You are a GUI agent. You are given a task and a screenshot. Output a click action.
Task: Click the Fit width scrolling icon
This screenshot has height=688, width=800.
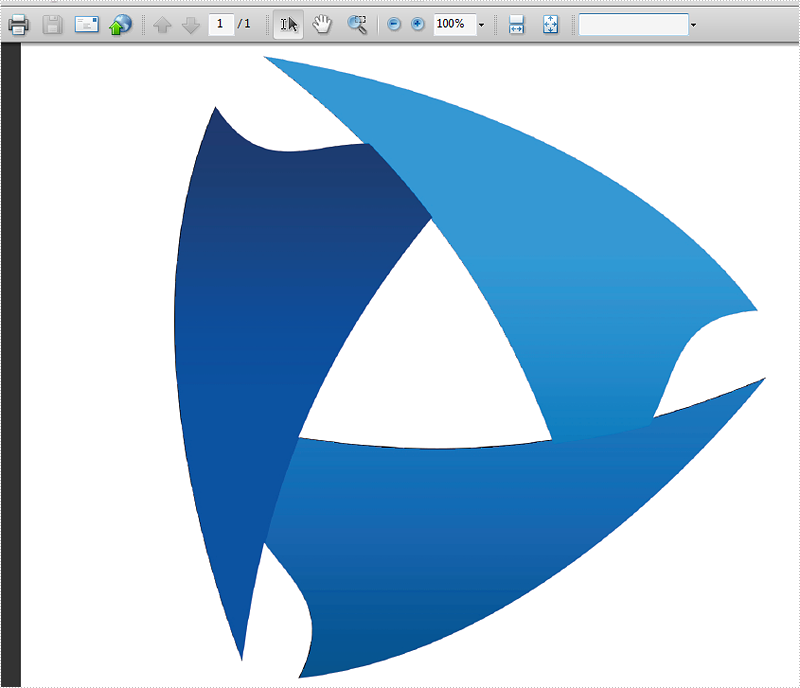516,24
